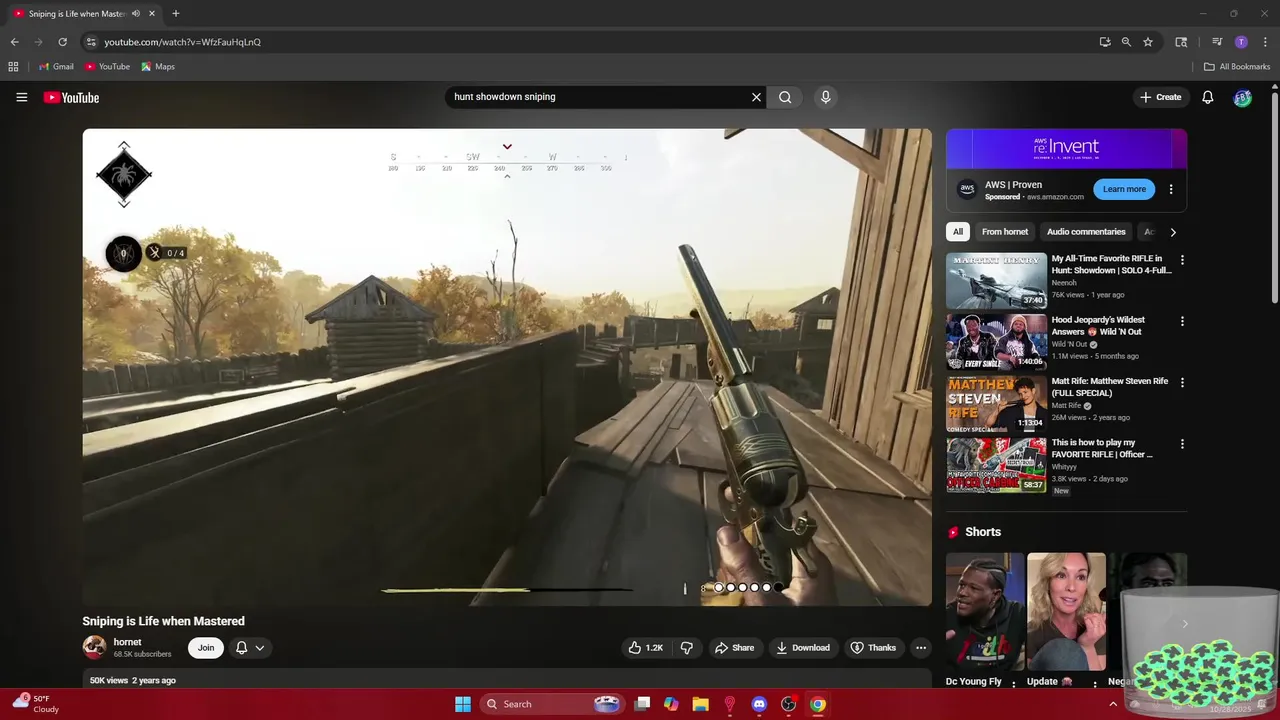Image resolution: width=1280 pixels, height=720 pixels.
Task: Send Thanks to the creator
Action: 873,648
